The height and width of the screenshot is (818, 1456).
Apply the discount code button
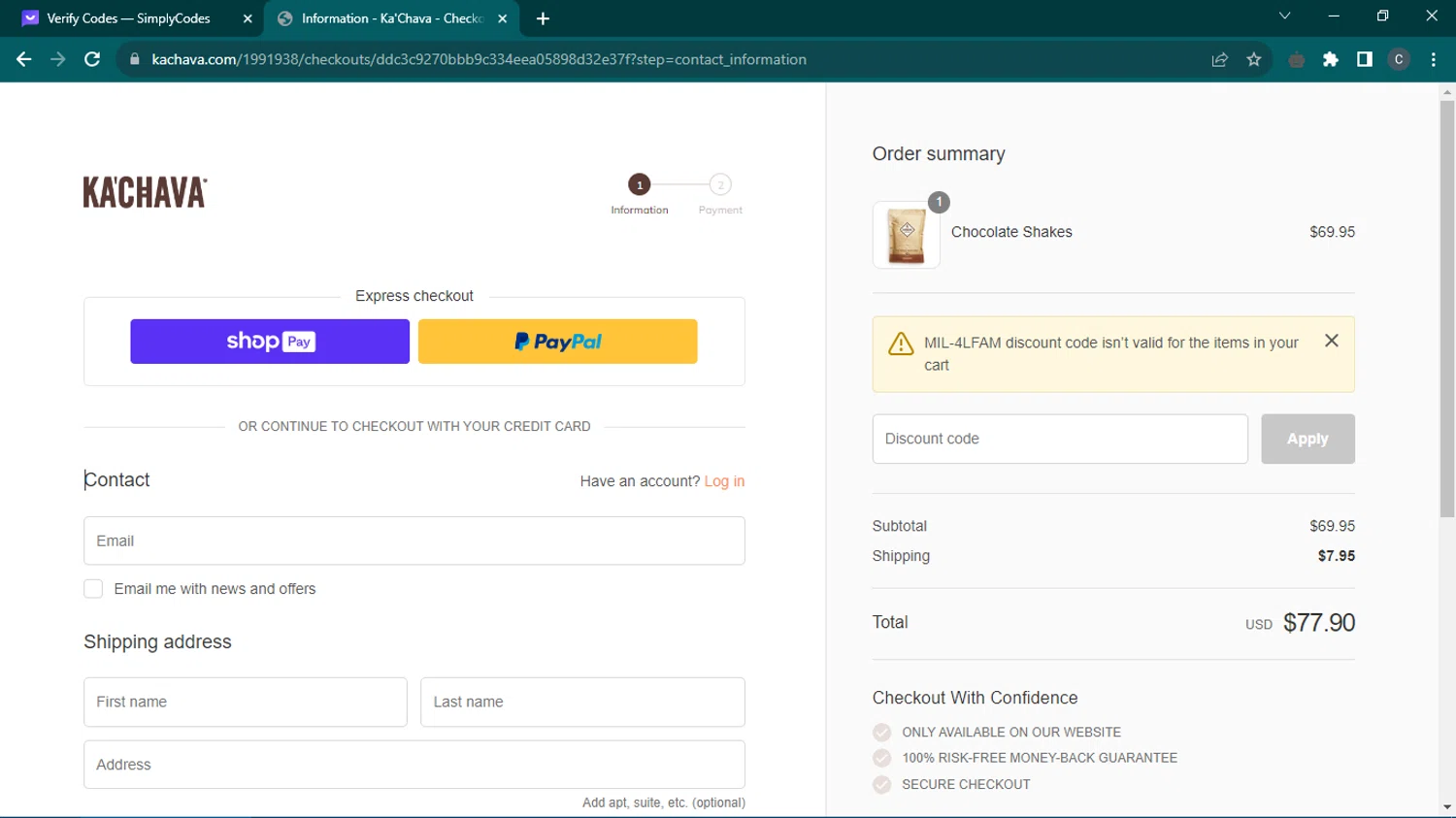tap(1307, 439)
